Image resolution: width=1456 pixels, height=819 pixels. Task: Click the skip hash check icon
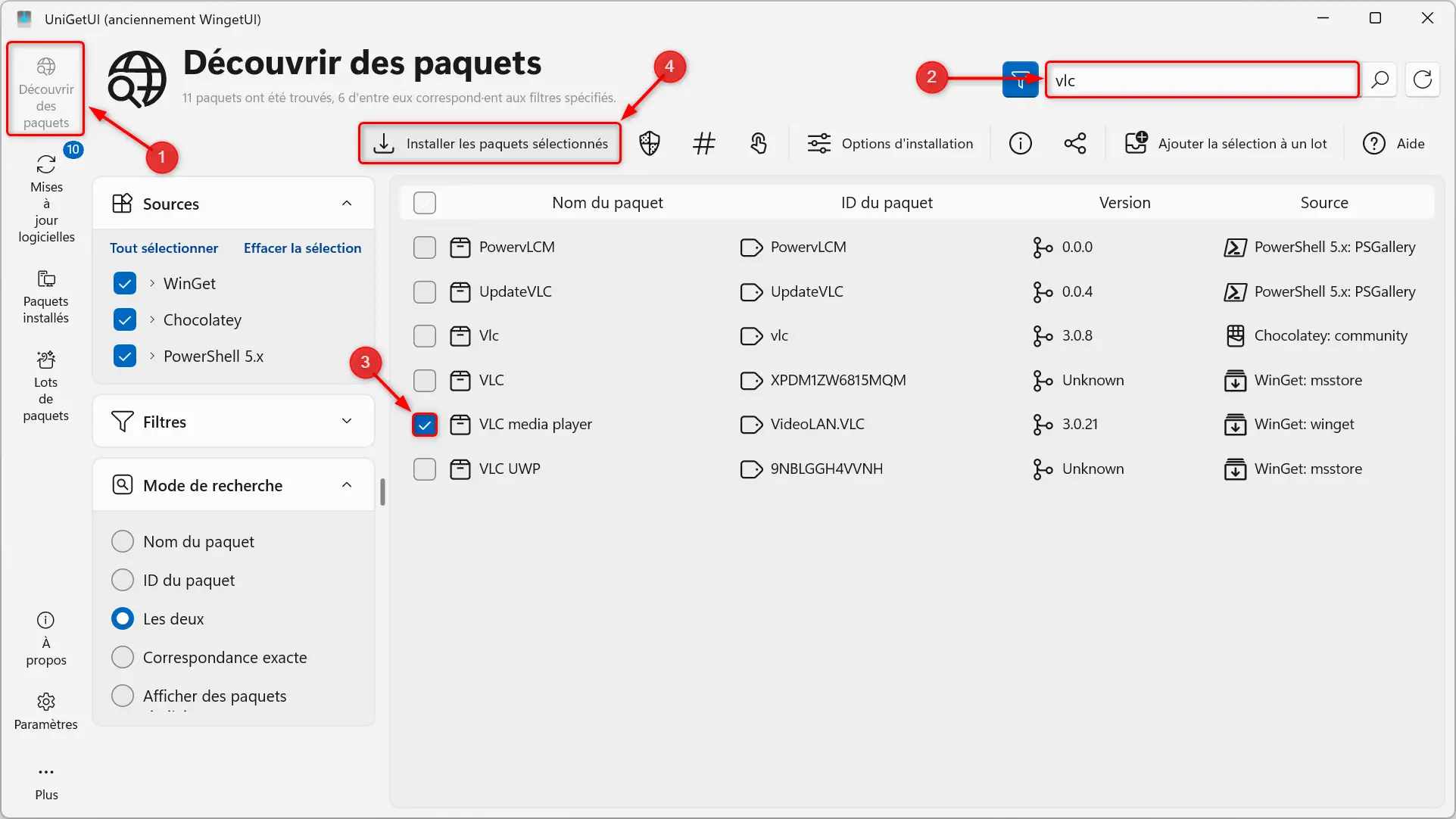[704, 143]
